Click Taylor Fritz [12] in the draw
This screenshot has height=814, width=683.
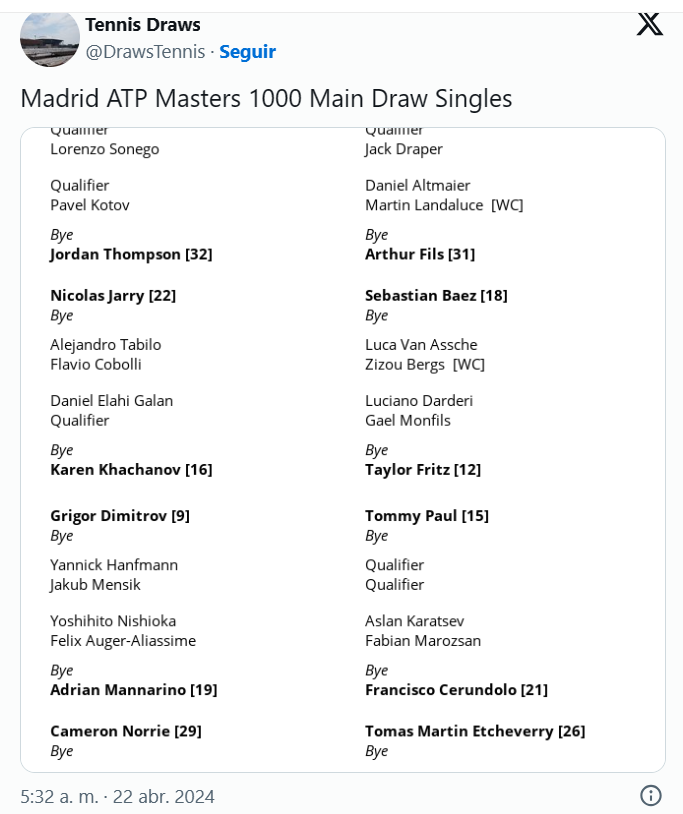tap(423, 470)
